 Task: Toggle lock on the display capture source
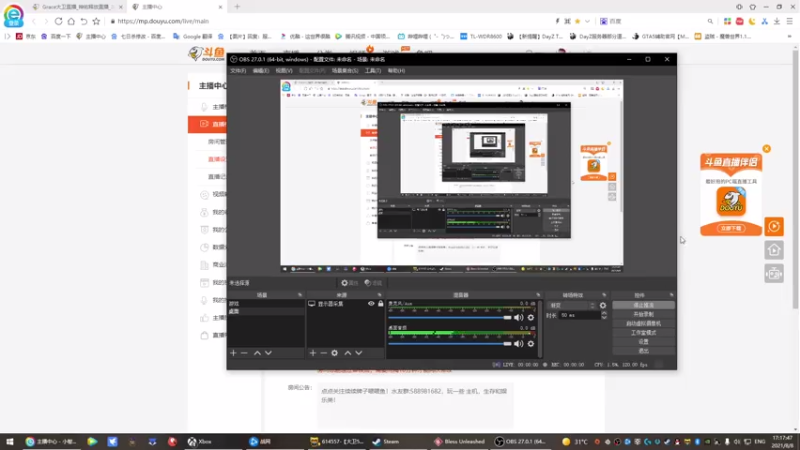381,304
